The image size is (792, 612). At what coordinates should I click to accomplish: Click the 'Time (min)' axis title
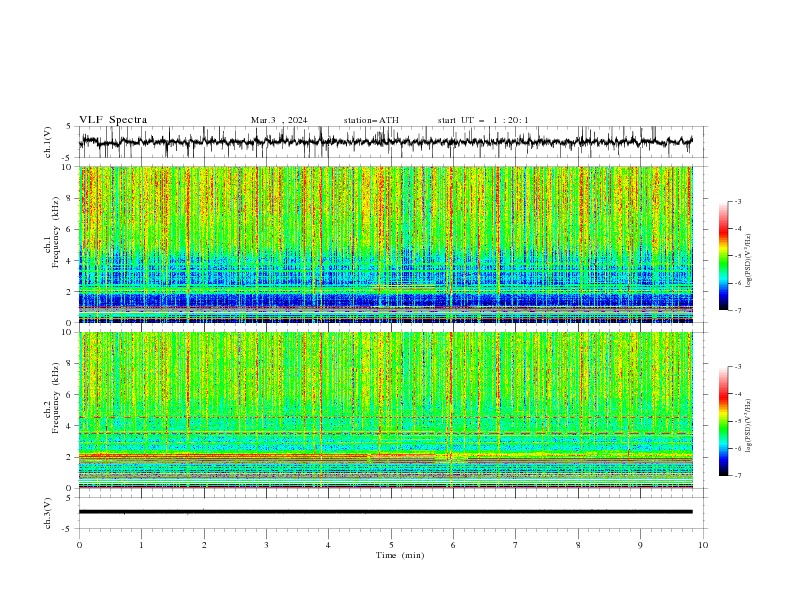(x=400, y=555)
